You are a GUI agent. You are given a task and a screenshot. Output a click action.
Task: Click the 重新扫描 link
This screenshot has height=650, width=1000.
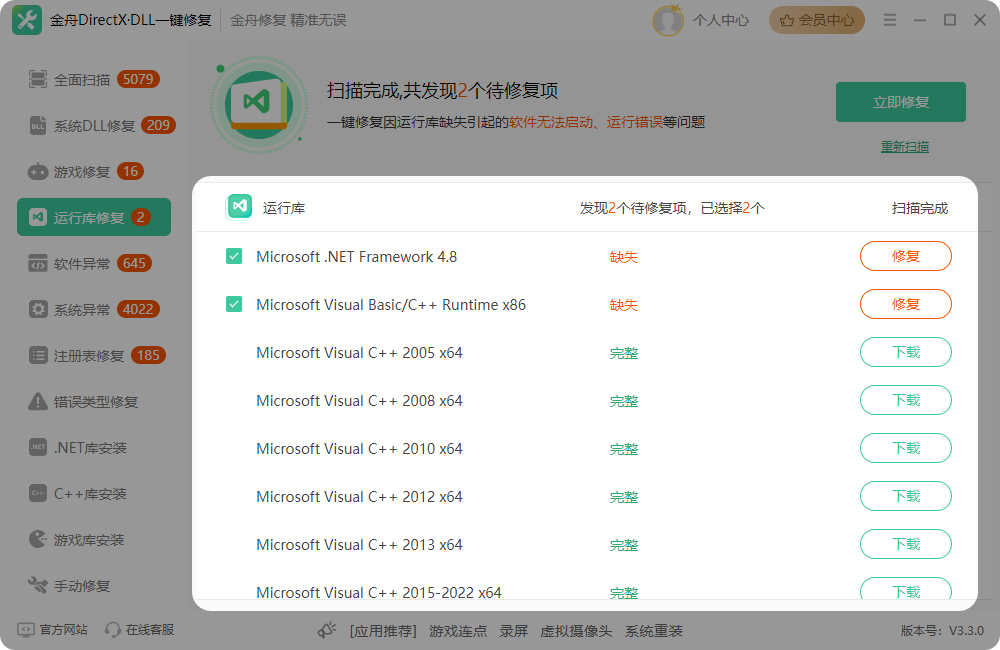coord(904,147)
